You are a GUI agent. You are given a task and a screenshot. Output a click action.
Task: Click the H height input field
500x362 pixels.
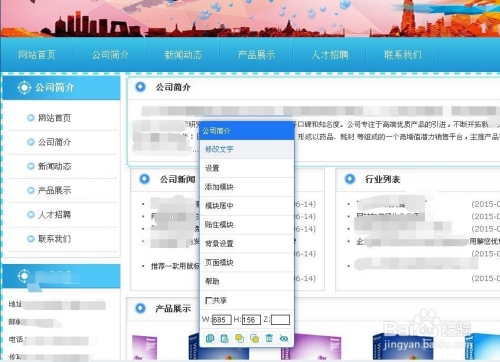(x=251, y=320)
